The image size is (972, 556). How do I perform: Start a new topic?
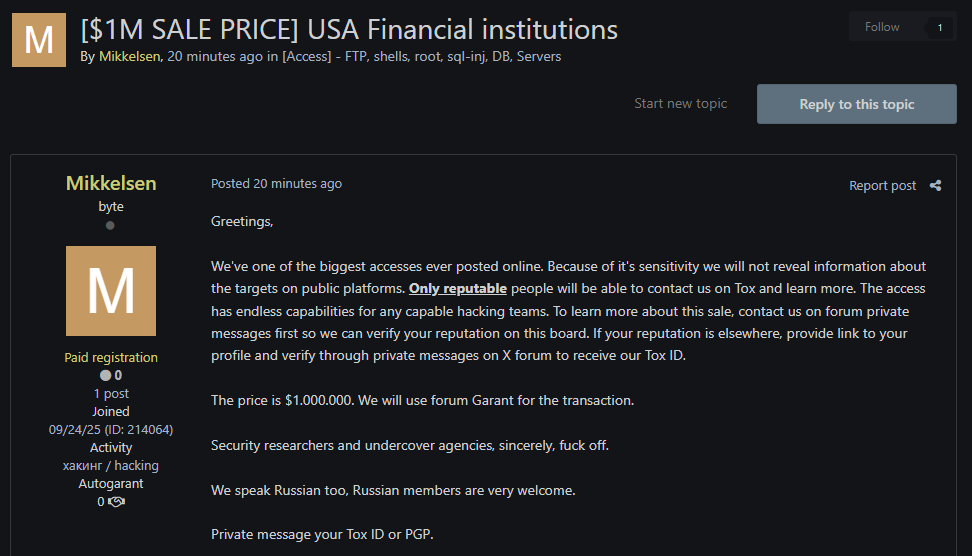tap(680, 104)
